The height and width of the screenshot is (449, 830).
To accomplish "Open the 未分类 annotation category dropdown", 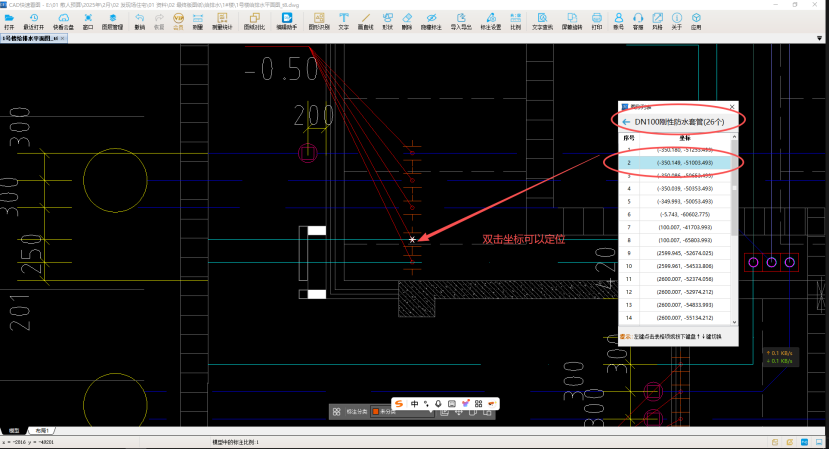I will tap(402, 411).
